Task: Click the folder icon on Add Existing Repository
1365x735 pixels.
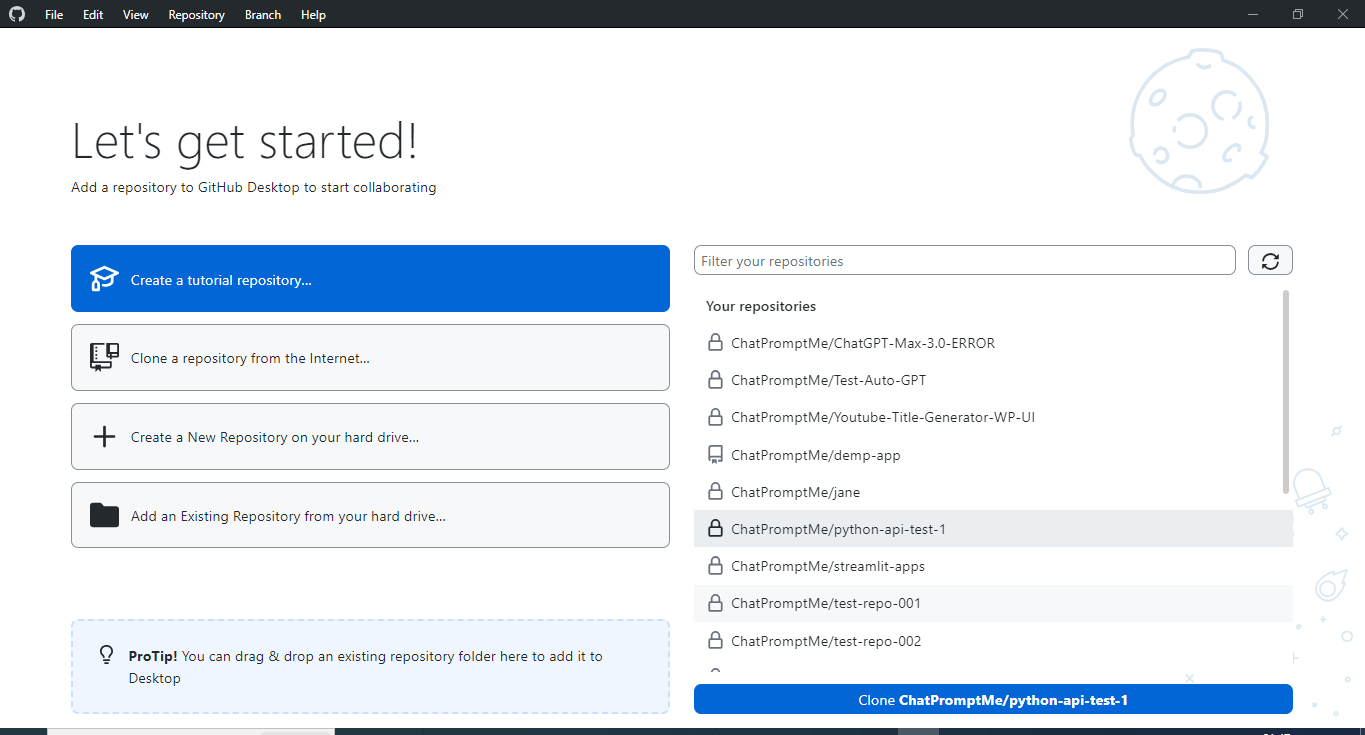Action: (x=104, y=515)
